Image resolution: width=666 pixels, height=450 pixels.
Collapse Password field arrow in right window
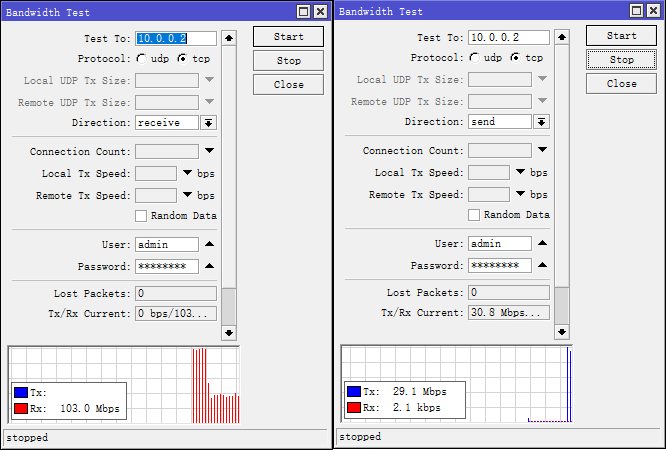[541, 265]
